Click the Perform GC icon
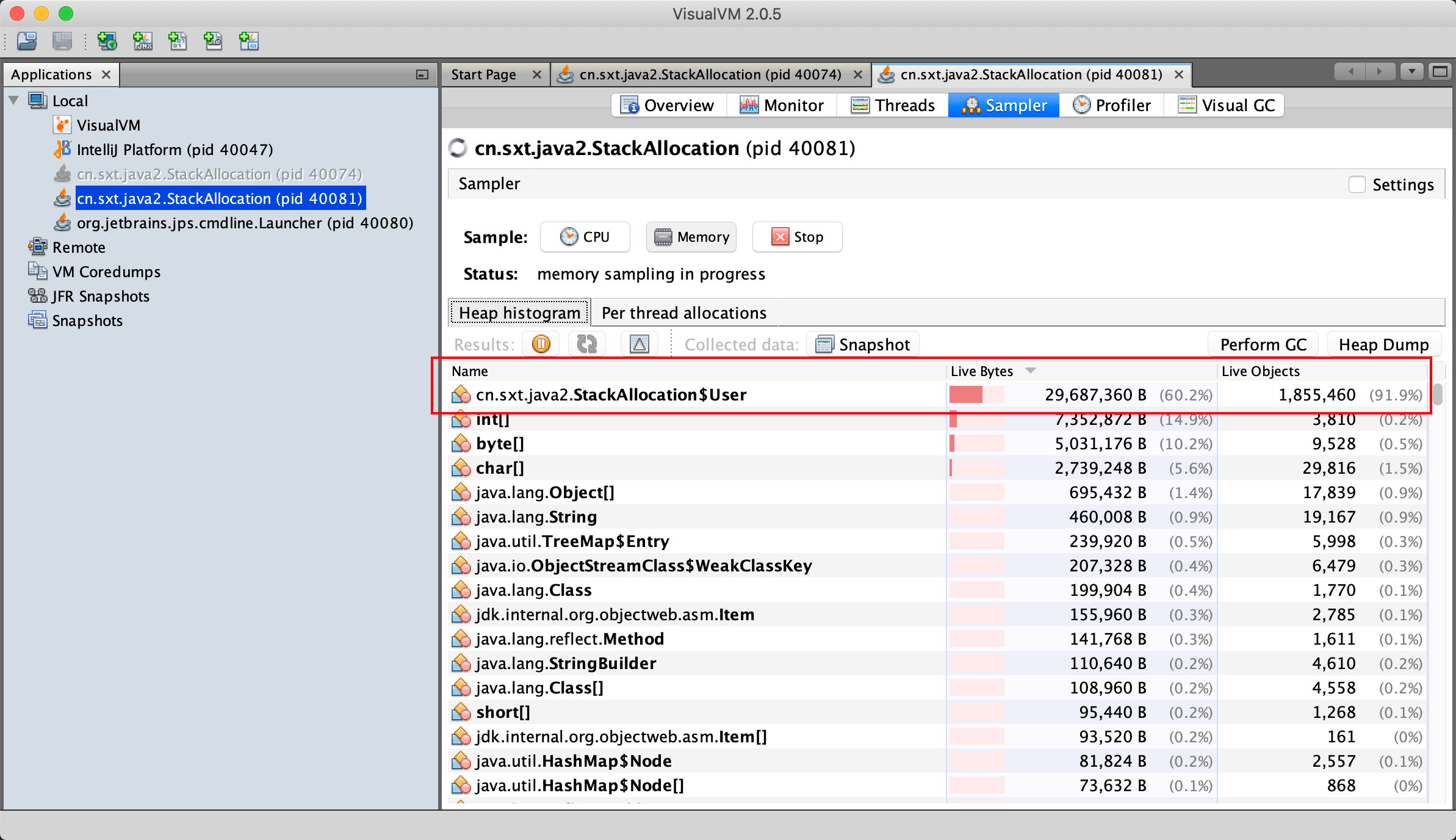The height and width of the screenshot is (840, 1456). (1264, 344)
